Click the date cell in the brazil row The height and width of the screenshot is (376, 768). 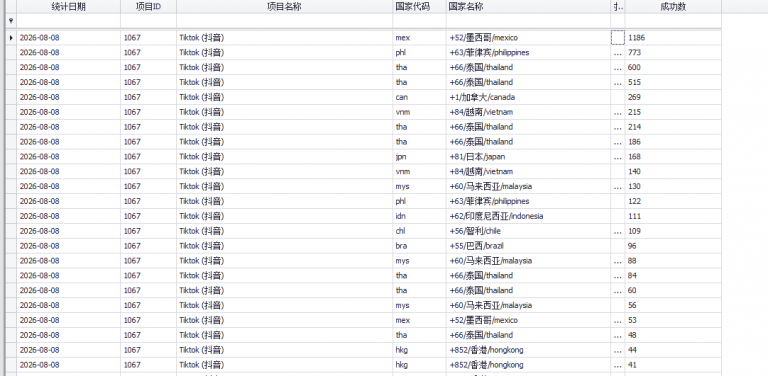pyautogui.click(x=69, y=246)
